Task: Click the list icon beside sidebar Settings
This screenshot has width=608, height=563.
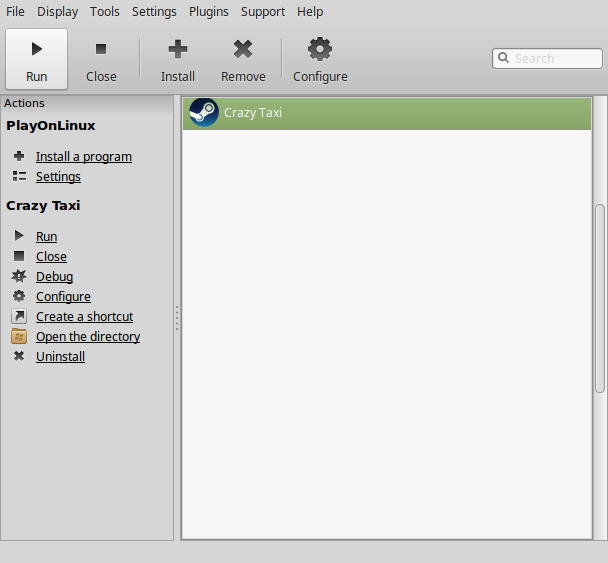Action: click(19, 176)
